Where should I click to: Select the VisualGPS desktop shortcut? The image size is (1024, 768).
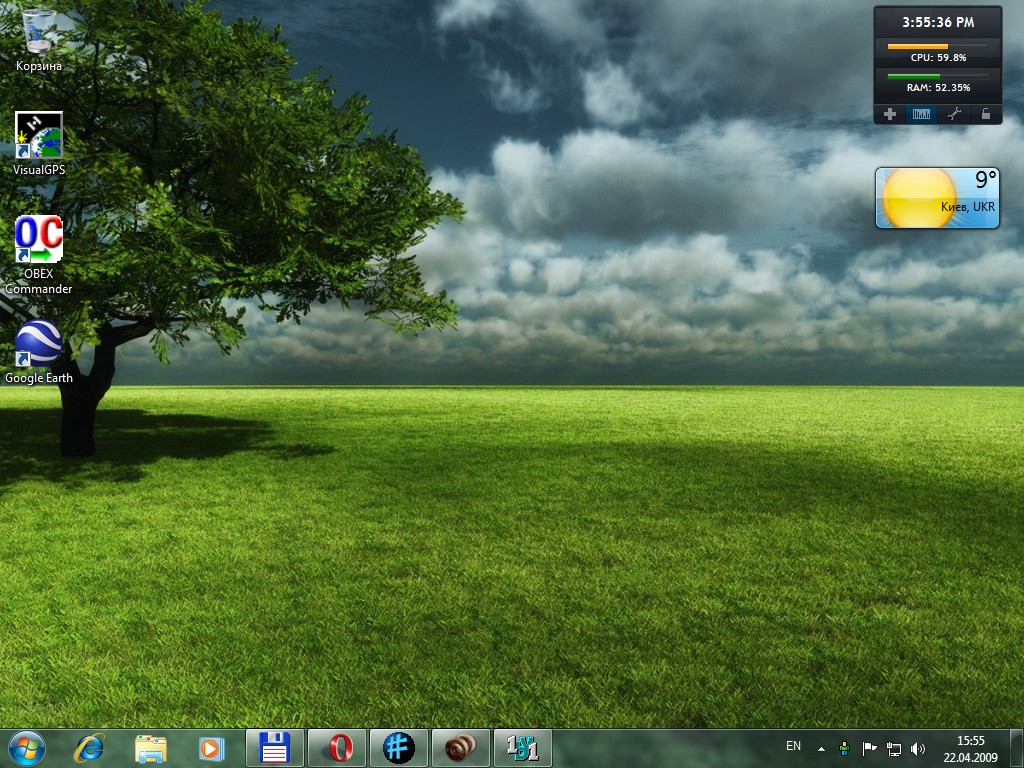[x=39, y=136]
